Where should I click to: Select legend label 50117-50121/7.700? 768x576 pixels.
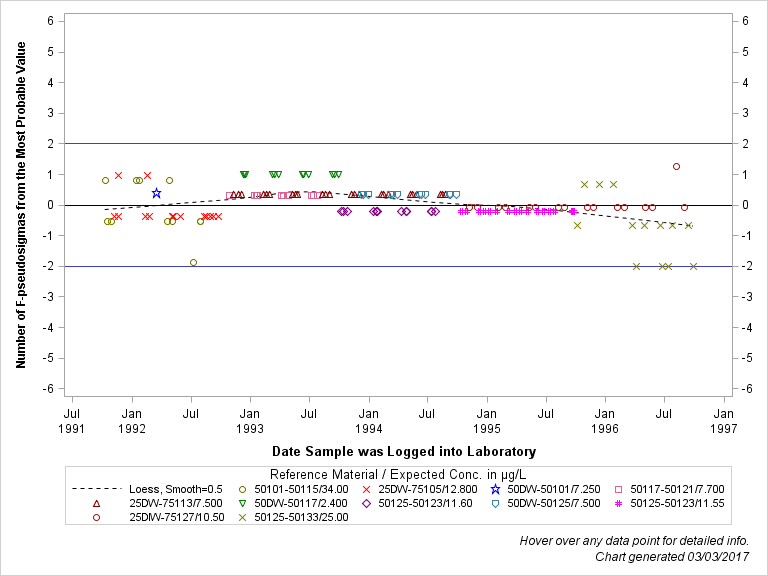[677, 489]
